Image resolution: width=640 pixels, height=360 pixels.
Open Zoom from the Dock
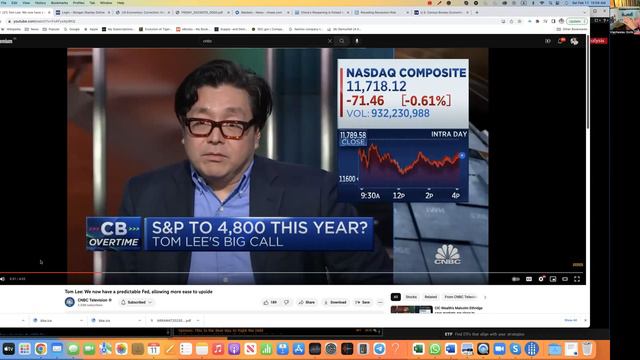pos(499,349)
